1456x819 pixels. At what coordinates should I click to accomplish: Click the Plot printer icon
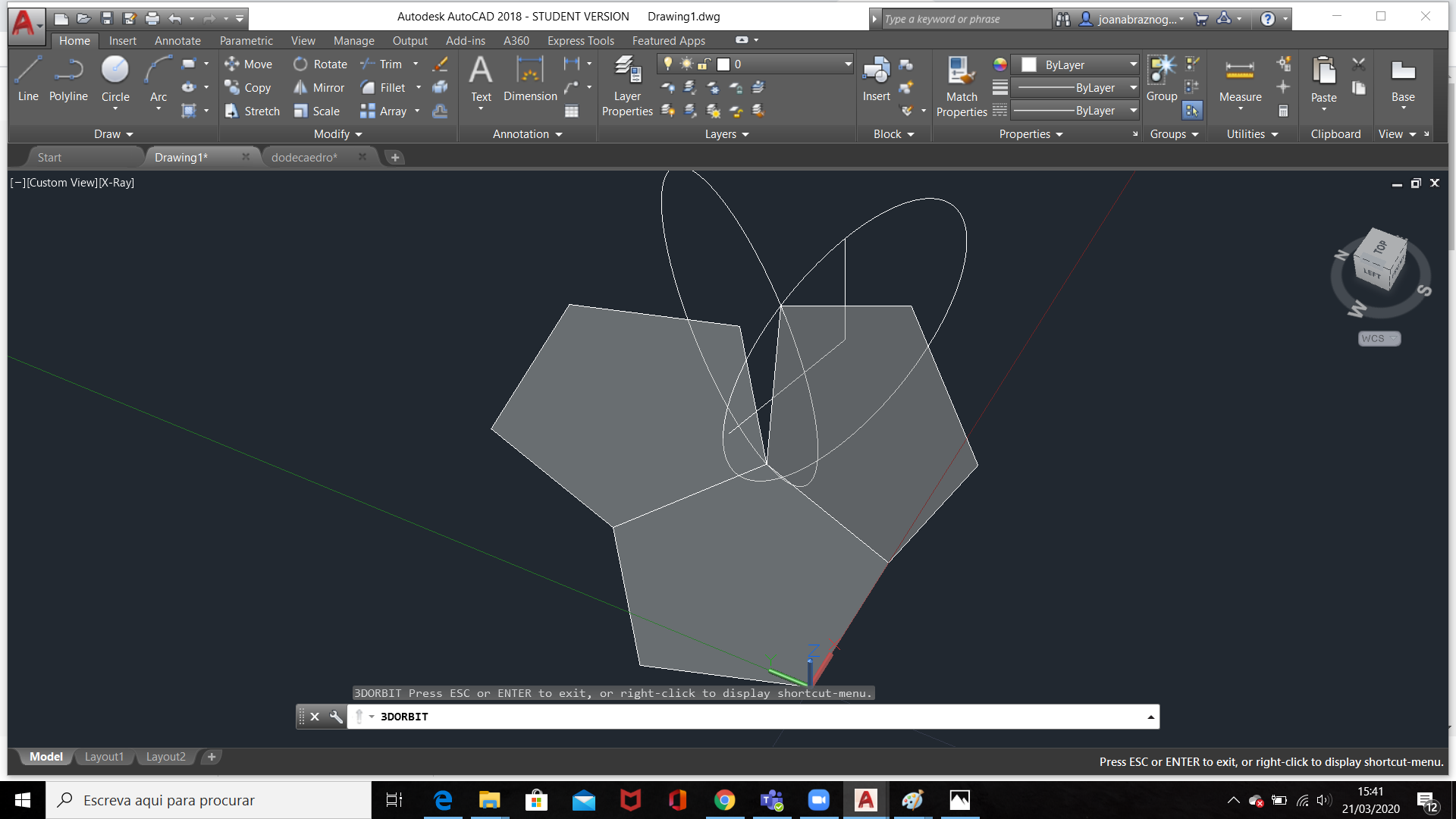point(152,18)
